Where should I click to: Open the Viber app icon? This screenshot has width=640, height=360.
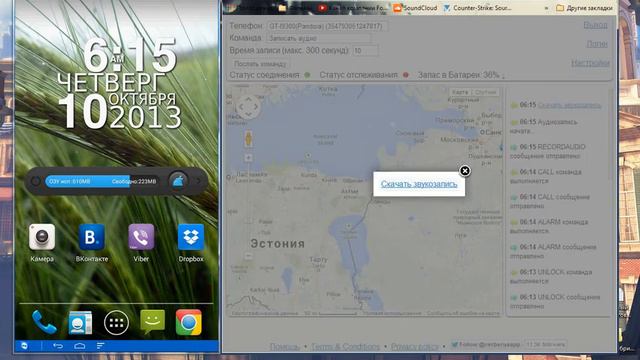point(141,237)
